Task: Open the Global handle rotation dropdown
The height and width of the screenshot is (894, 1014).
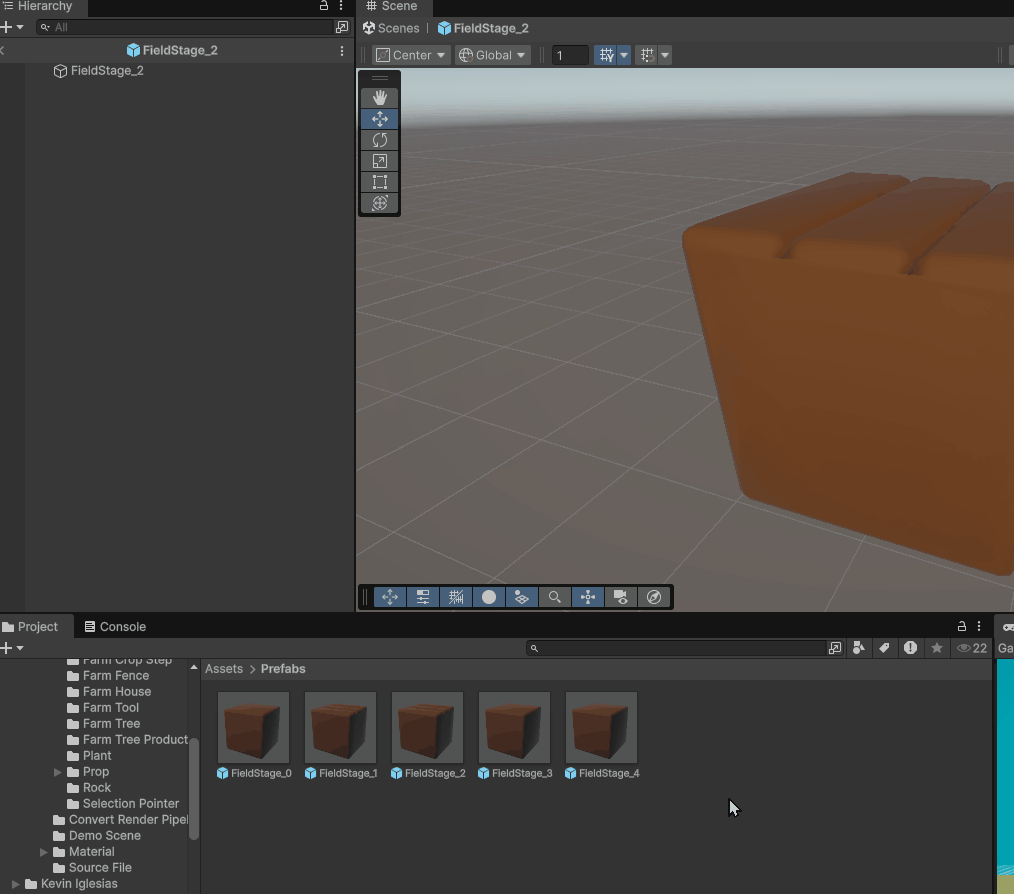Action: coord(492,55)
